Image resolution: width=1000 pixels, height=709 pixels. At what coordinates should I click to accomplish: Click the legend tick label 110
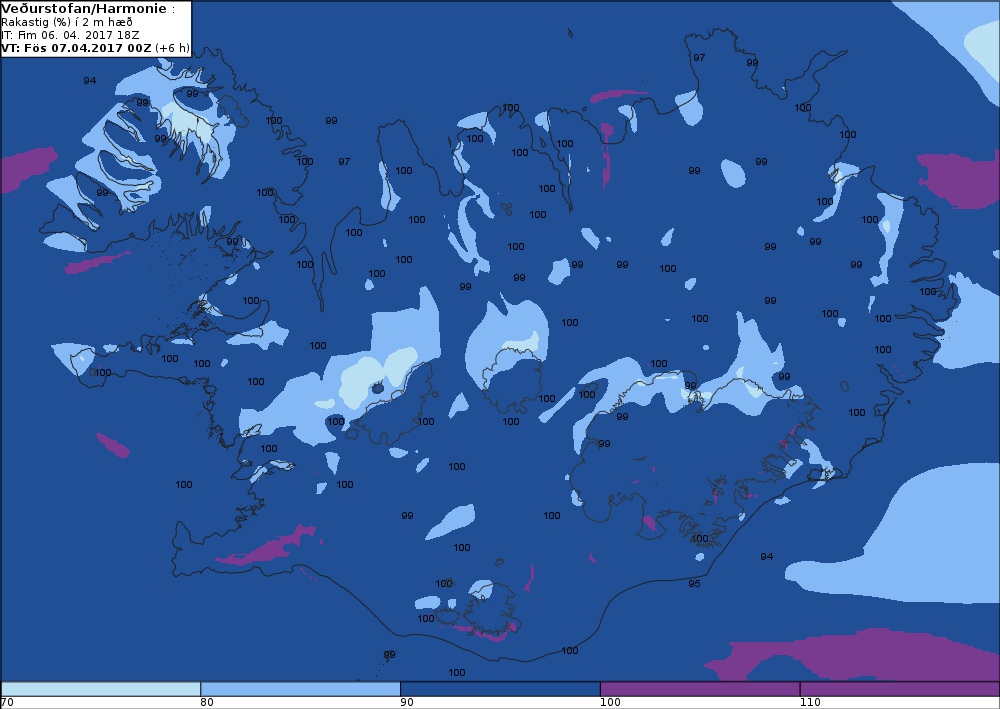click(x=810, y=703)
